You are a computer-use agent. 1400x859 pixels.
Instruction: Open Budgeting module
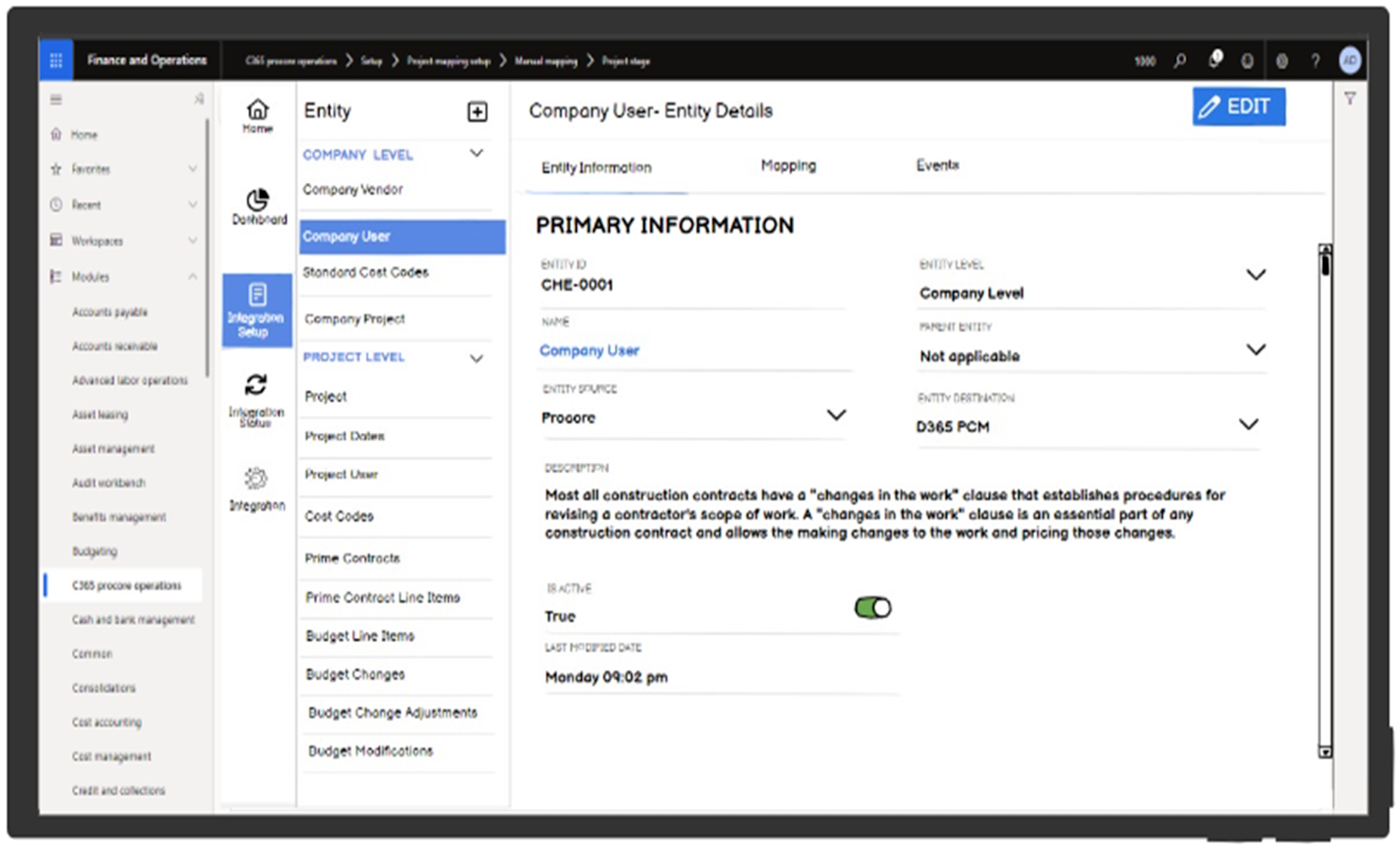click(94, 551)
